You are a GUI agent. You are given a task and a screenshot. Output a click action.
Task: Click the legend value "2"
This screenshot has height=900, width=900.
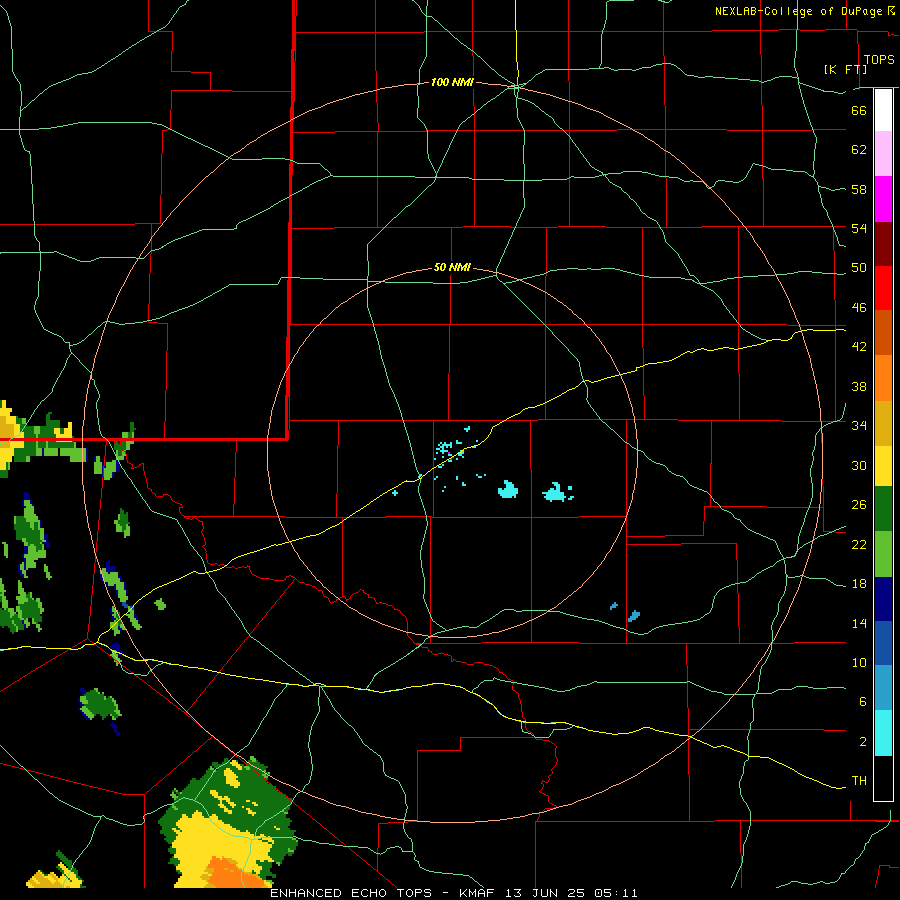click(x=862, y=742)
